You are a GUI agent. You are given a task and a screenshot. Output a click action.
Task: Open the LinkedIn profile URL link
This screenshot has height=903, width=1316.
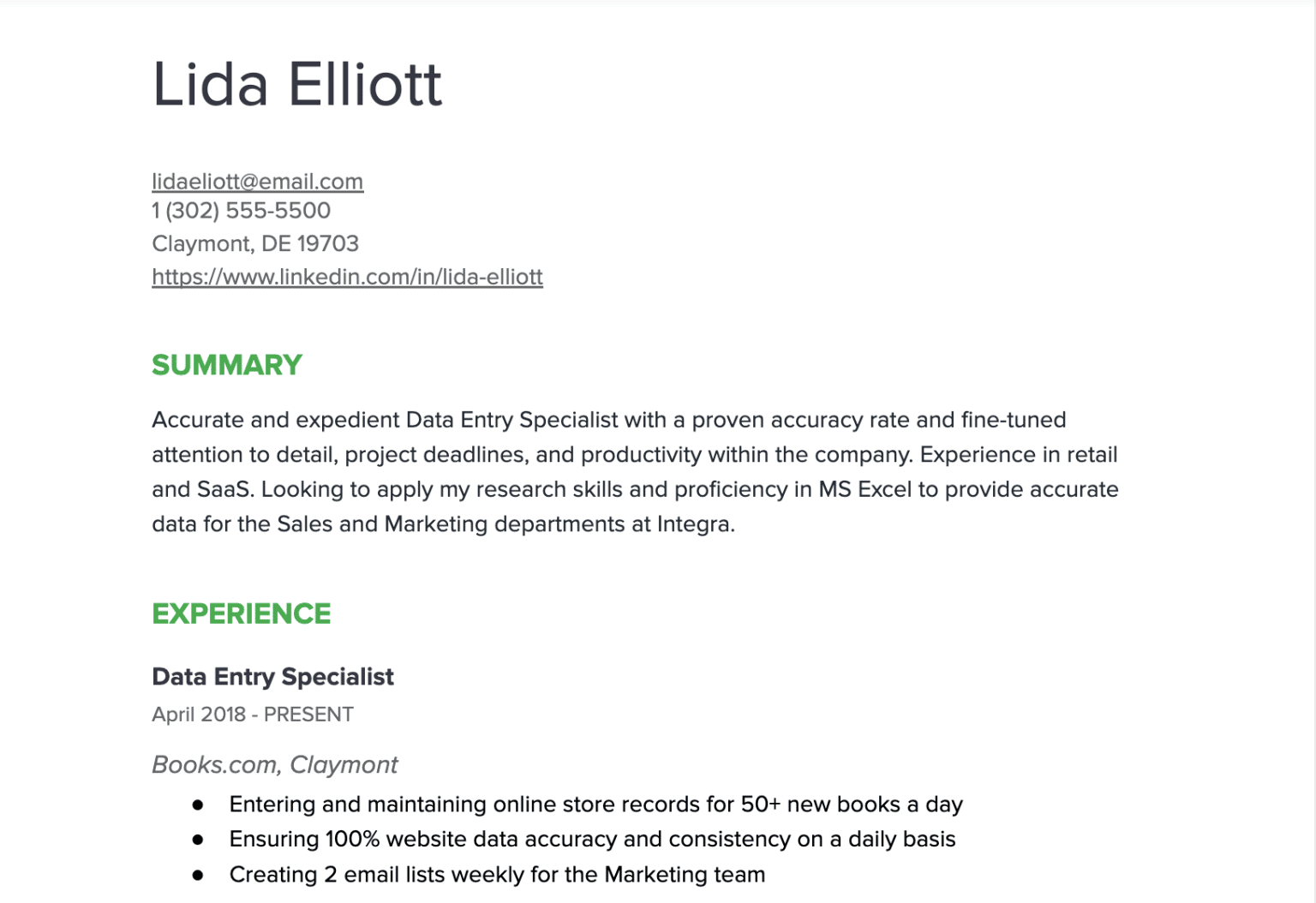pyautogui.click(x=347, y=277)
